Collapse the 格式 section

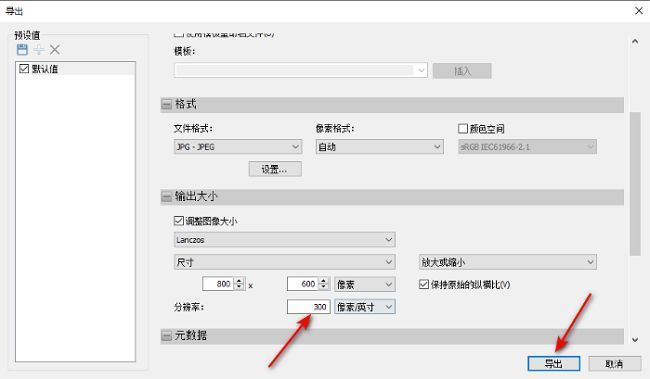coord(167,104)
